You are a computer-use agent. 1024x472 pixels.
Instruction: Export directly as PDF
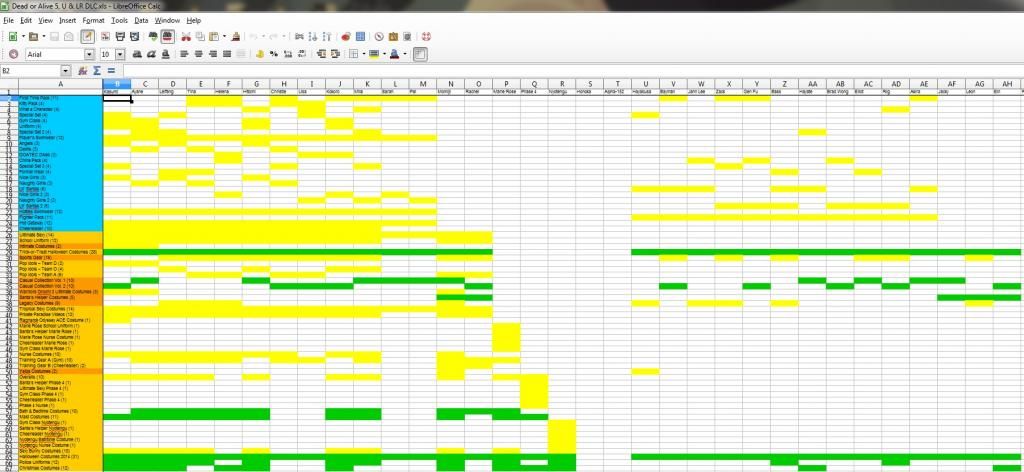[x=105, y=37]
